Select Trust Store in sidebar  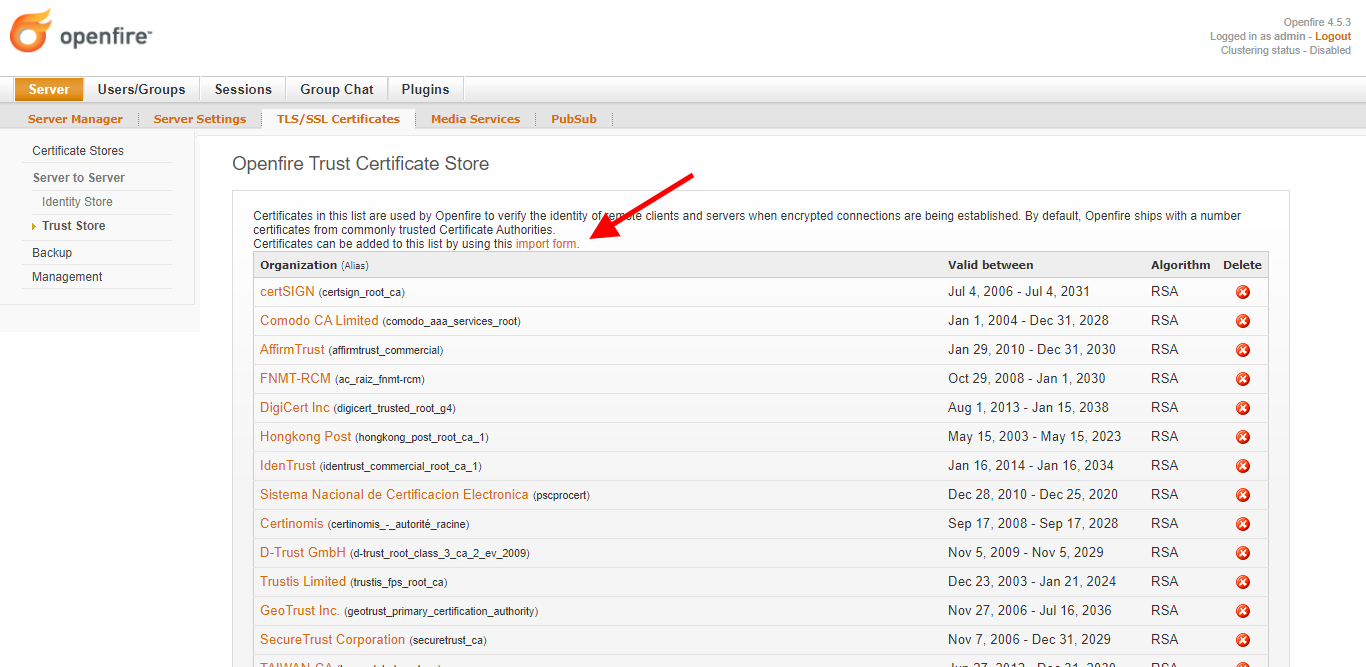coord(73,226)
